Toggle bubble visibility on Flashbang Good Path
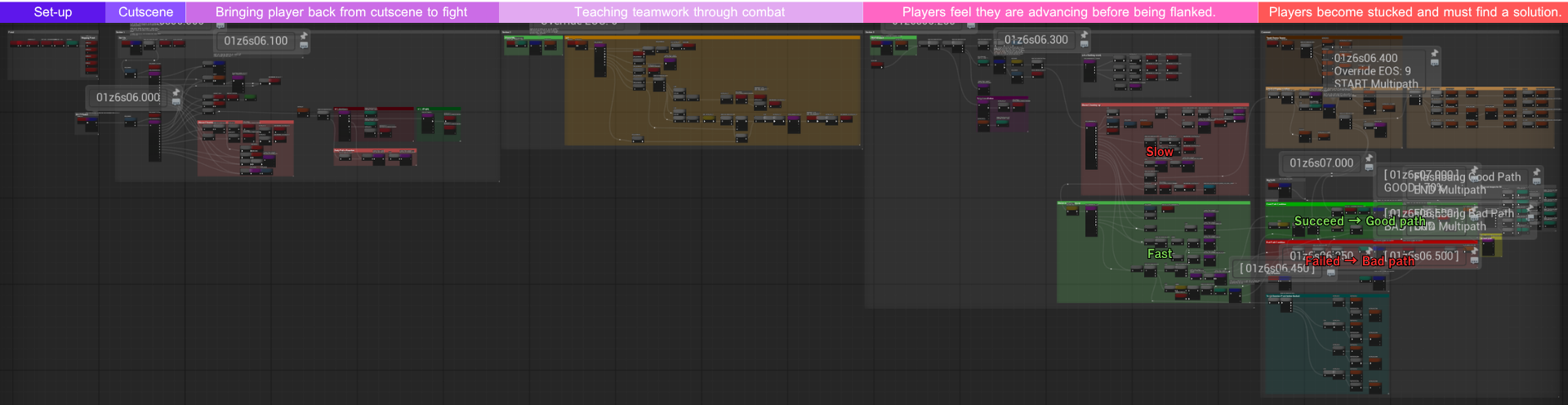The width and height of the screenshot is (1568, 405). (x=1536, y=181)
